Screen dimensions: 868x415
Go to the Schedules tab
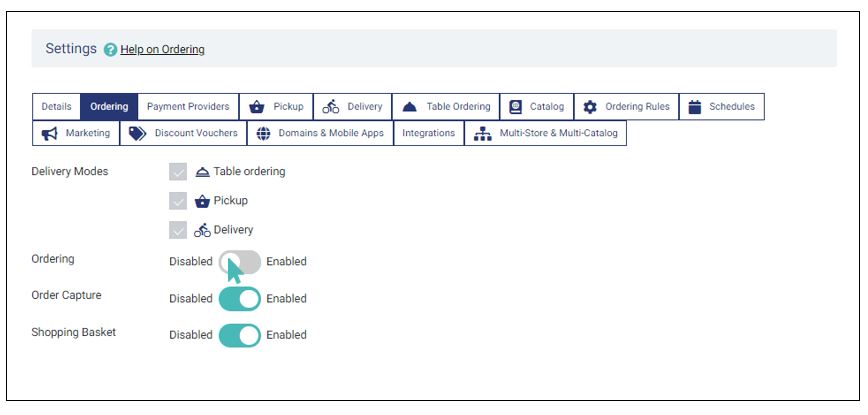(x=722, y=106)
